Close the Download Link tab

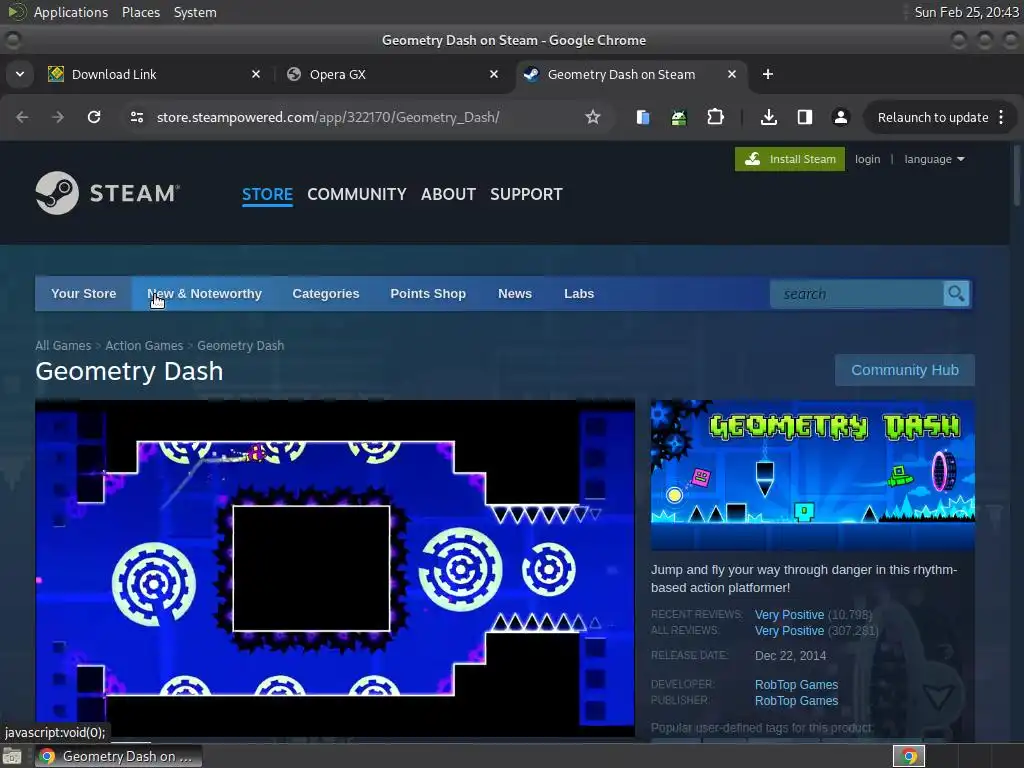tap(256, 74)
